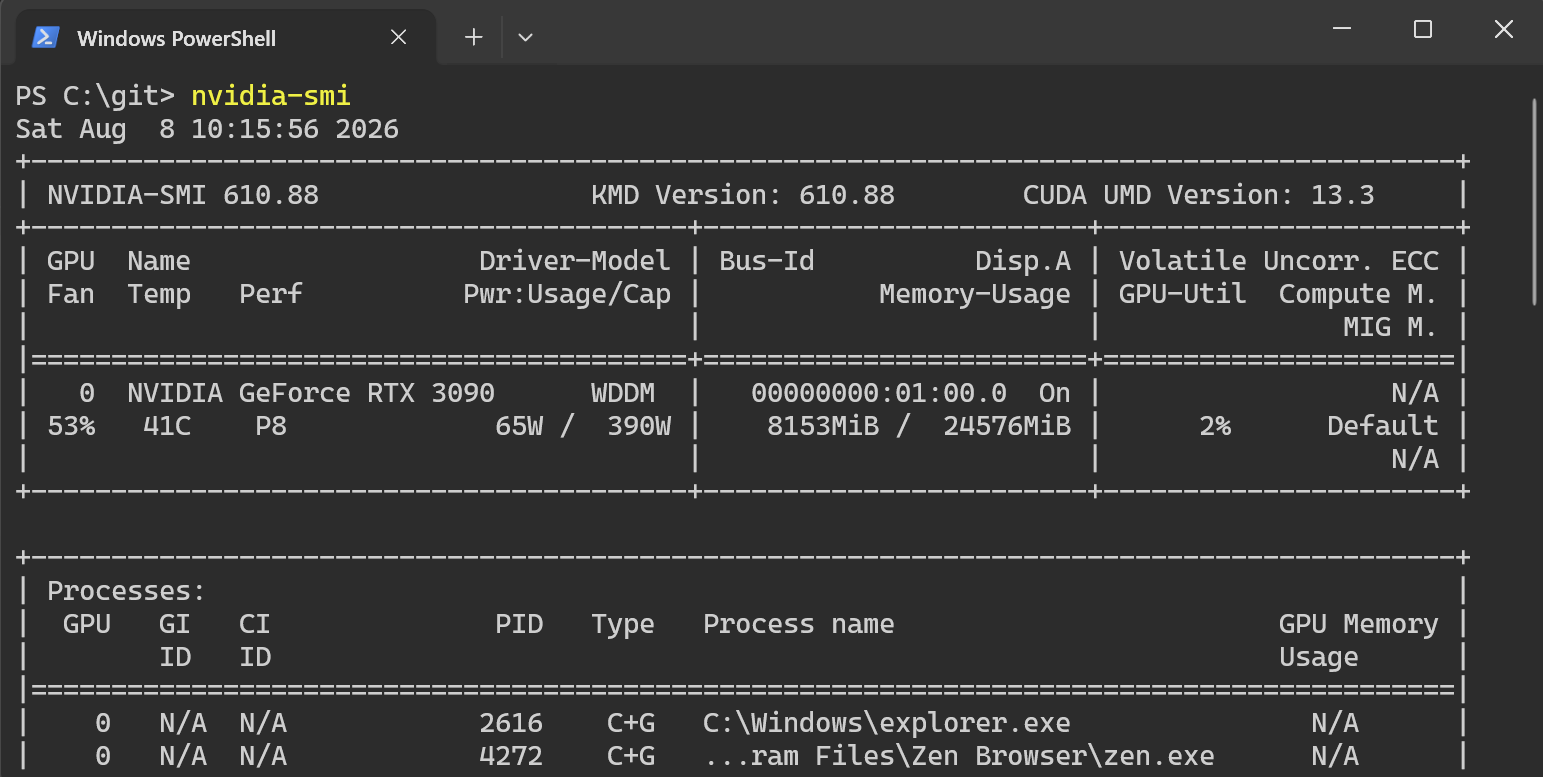Click the 'C+G' type in the explorer.exe row
1543x777 pixels.
[x=631, y=723]
